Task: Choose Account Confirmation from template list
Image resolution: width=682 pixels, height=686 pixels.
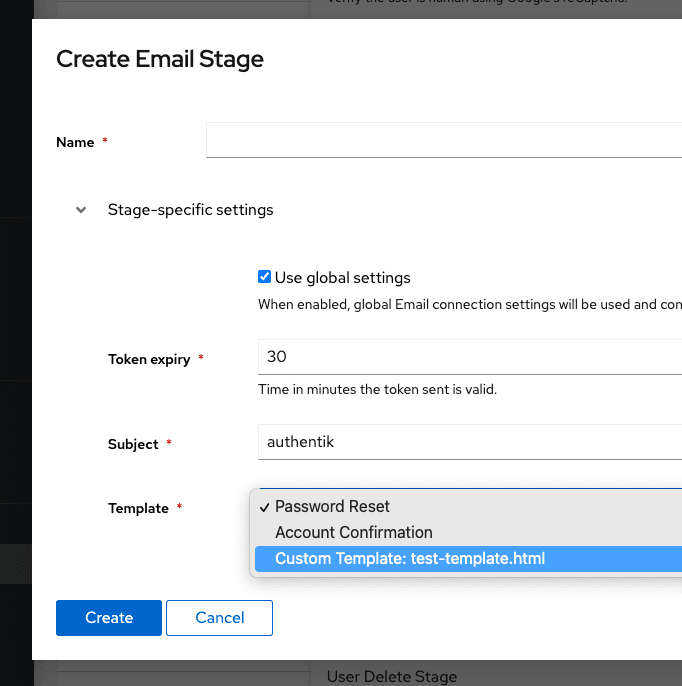Action: 353,532
